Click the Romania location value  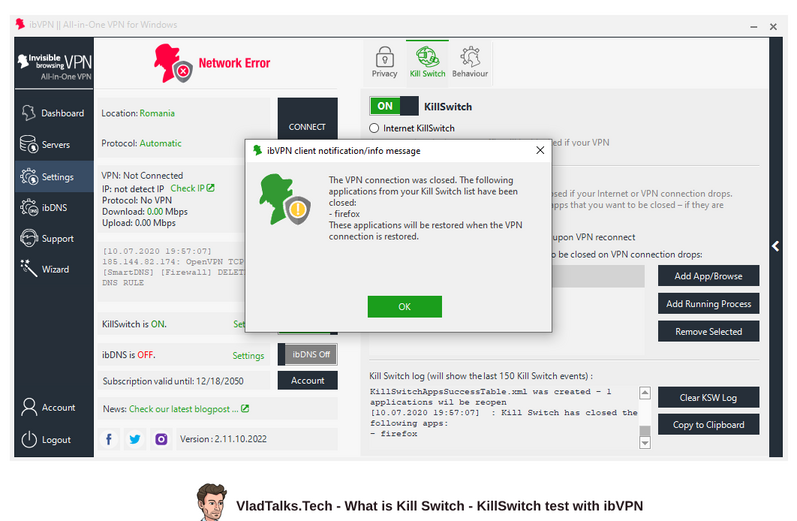click(157, 113)
